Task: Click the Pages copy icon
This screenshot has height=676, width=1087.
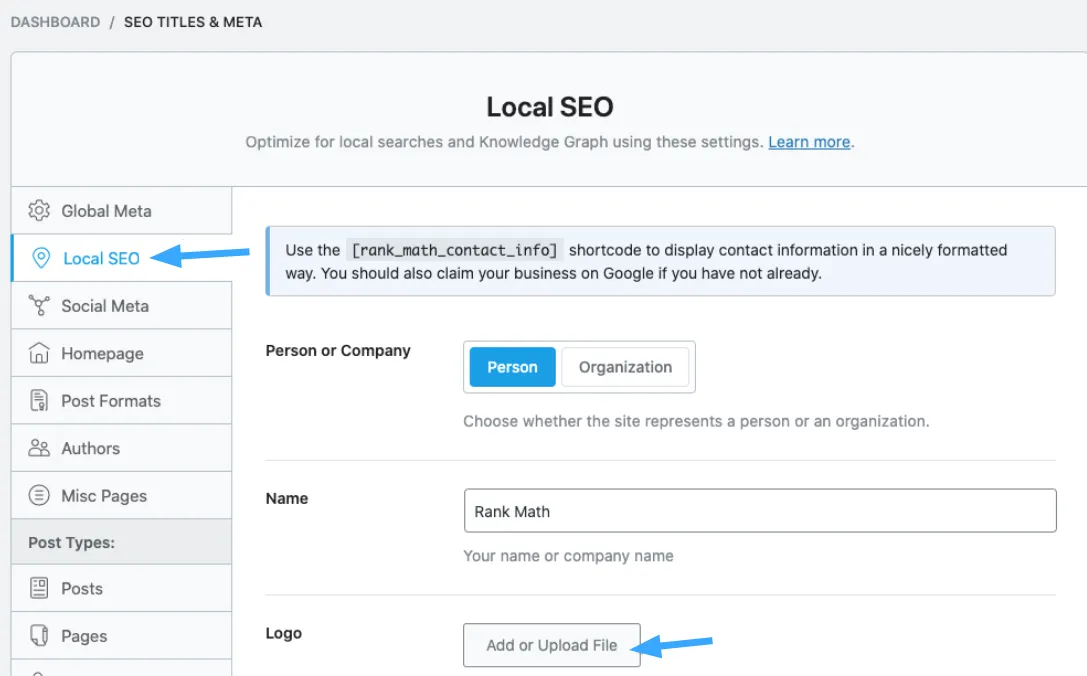Action: 39,635
